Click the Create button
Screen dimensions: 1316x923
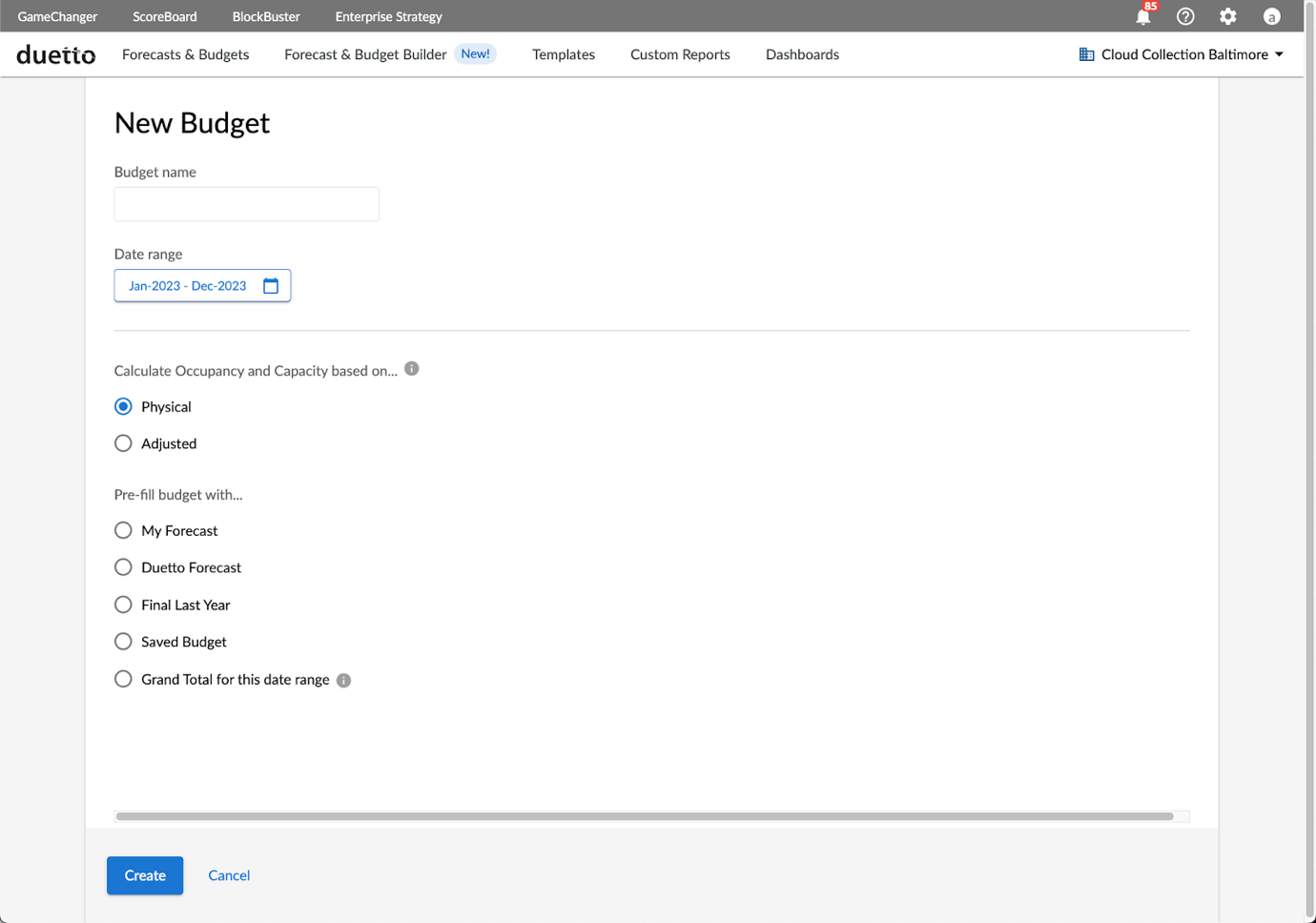145,875
